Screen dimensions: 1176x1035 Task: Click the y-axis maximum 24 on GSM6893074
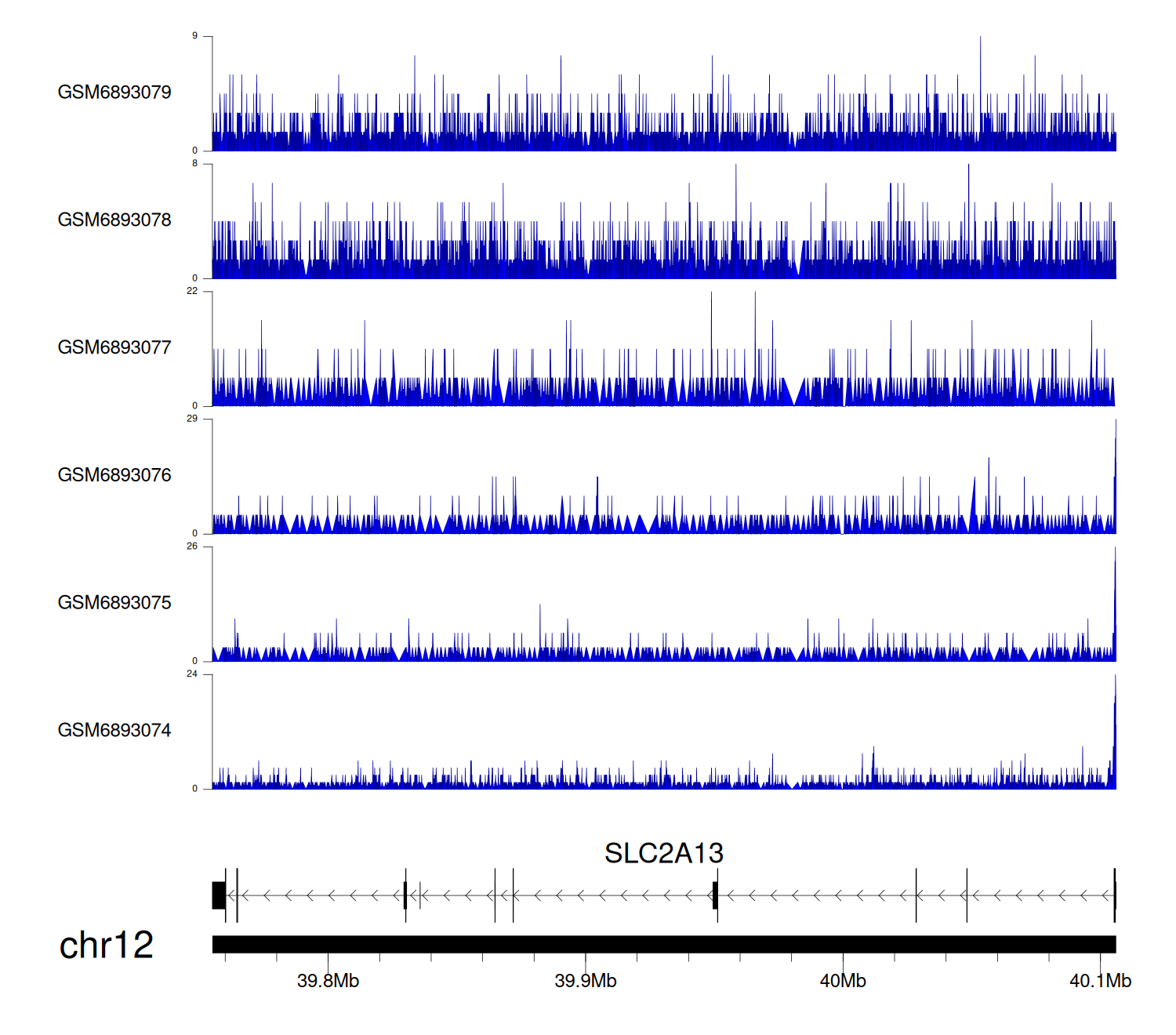(x=192, y=674)
